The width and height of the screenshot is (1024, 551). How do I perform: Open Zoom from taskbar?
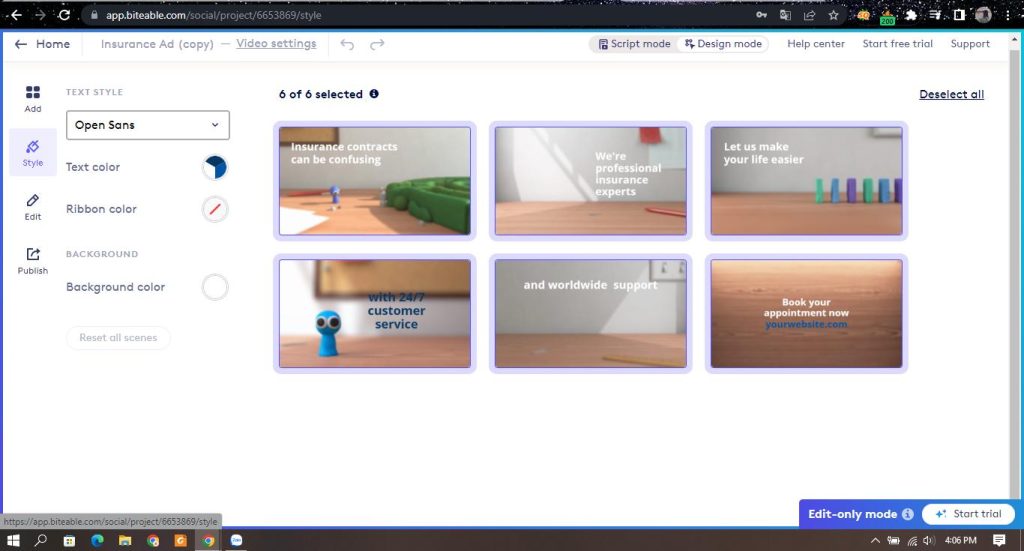236,540
